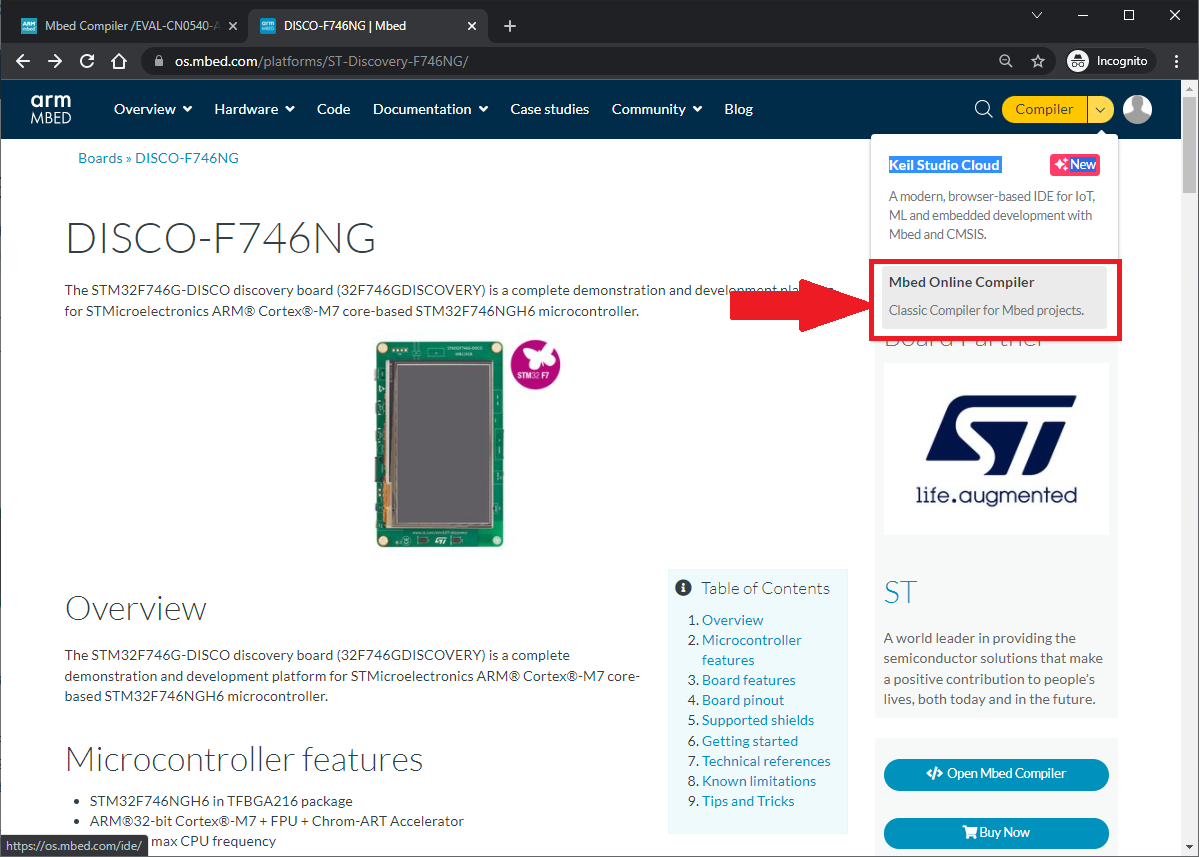Screen dimensions: 1199x857
Task: Open the site search magnifier
Action: [x=983, y=109]
